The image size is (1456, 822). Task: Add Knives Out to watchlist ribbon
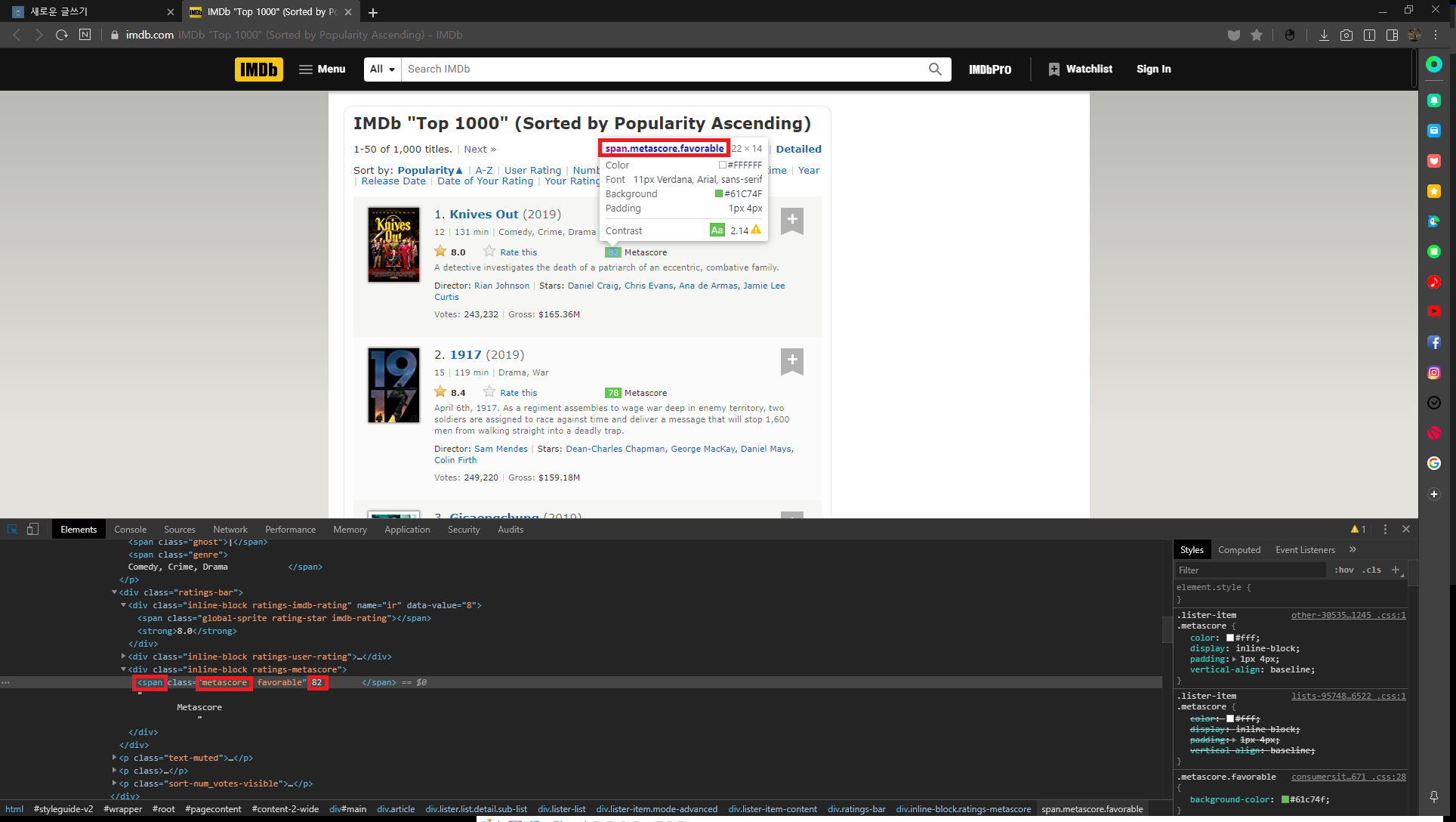[791, 220]
